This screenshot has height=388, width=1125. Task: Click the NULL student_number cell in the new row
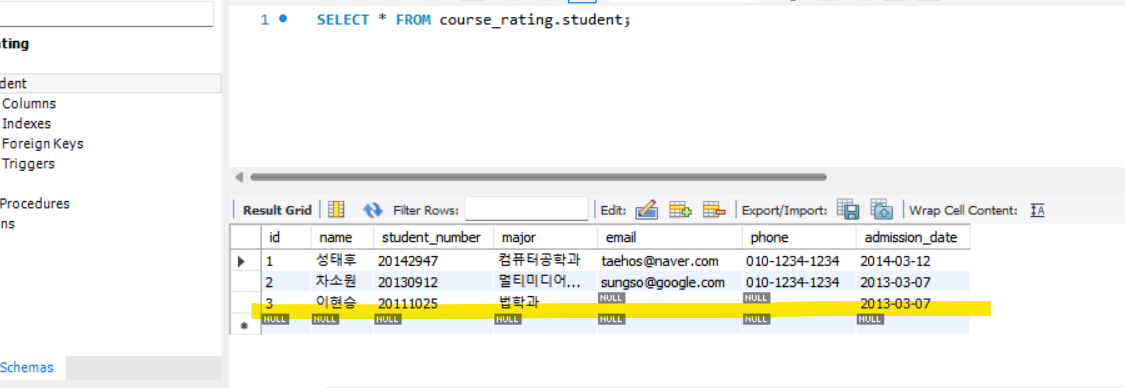click(x=433, y=323)
